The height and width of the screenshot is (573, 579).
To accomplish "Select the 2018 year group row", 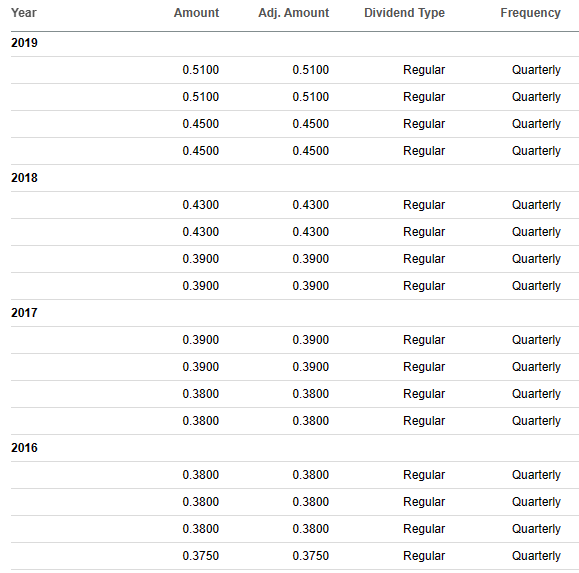I will (x=295, y=178).
